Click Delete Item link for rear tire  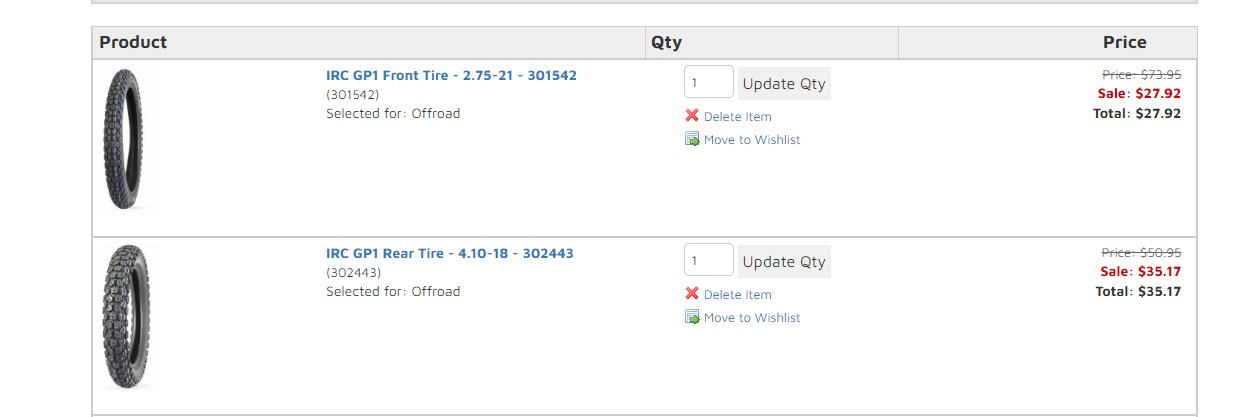(738, 295)
